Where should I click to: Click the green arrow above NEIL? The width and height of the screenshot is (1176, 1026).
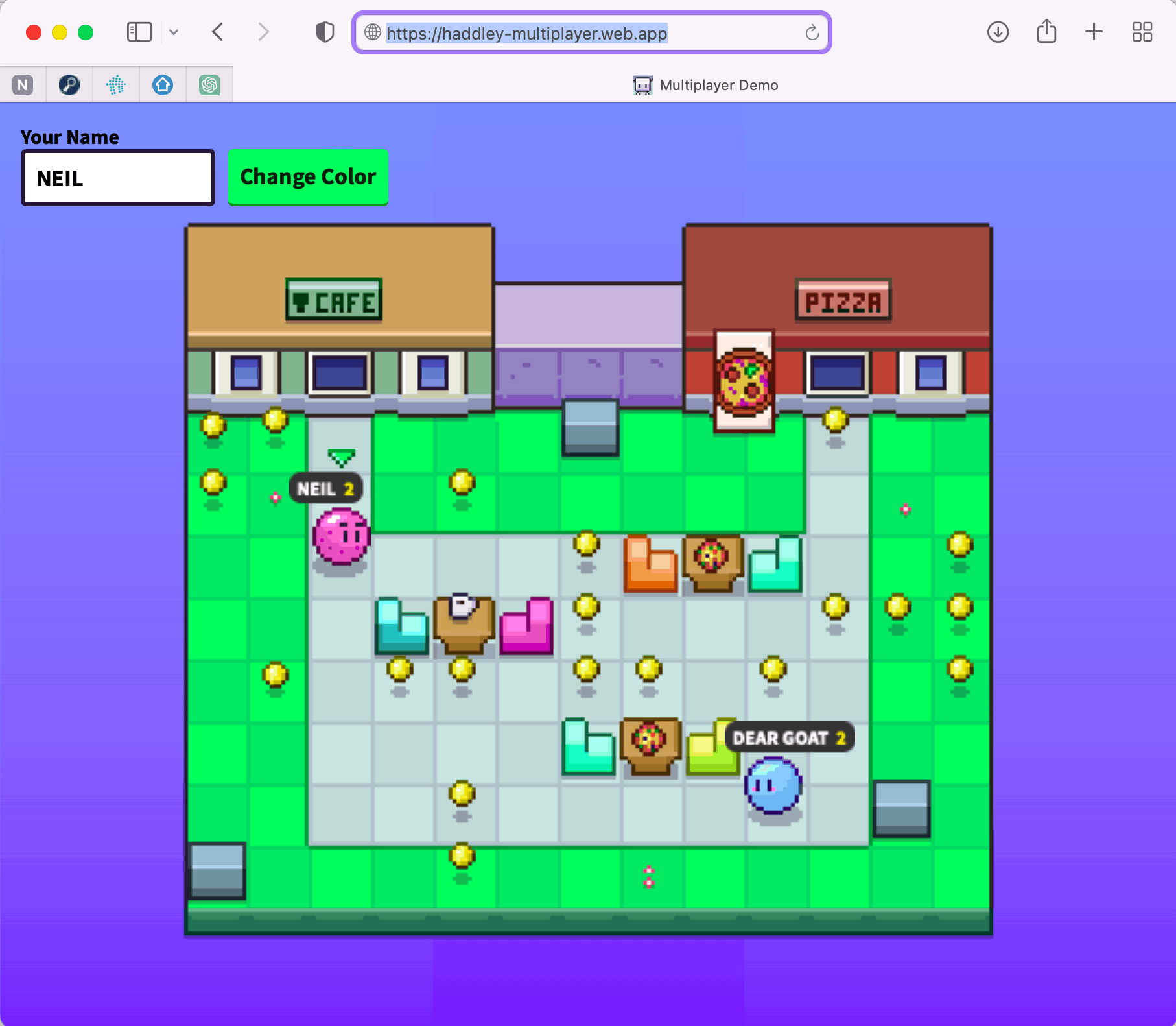(x=341, y=457)
